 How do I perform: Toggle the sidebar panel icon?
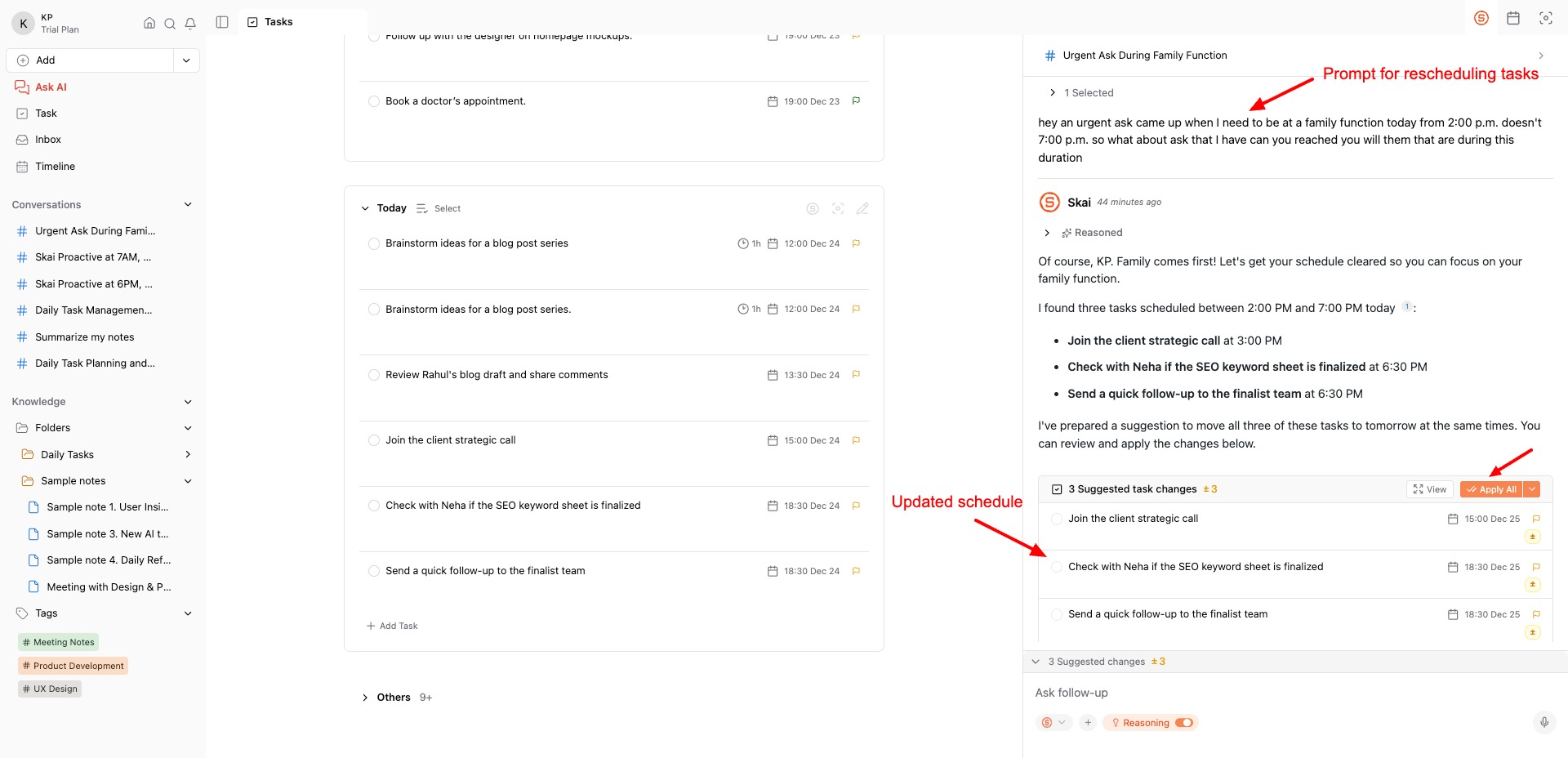click(222, 22)
